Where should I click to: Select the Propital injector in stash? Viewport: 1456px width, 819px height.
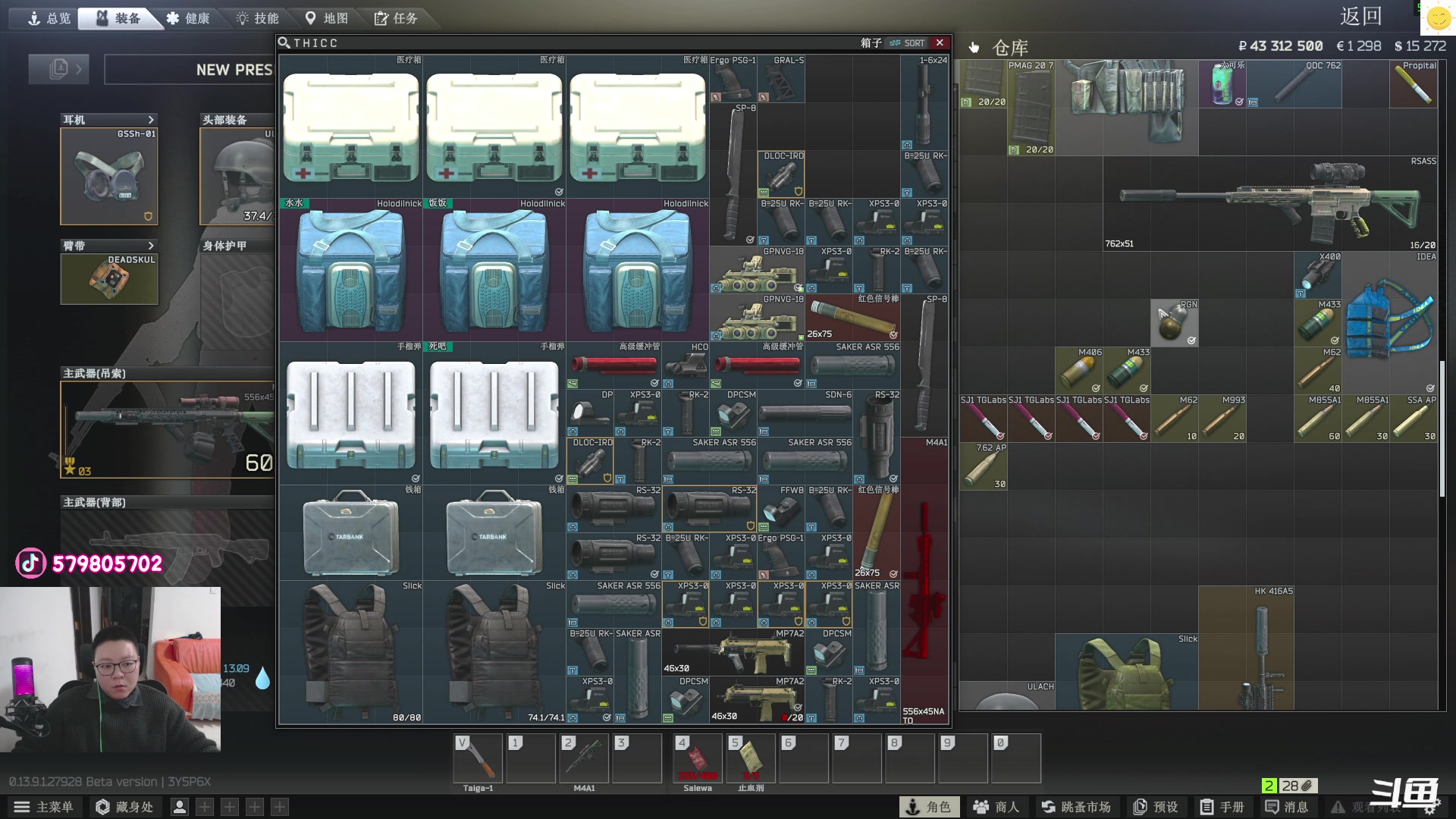coord(1414,84)
